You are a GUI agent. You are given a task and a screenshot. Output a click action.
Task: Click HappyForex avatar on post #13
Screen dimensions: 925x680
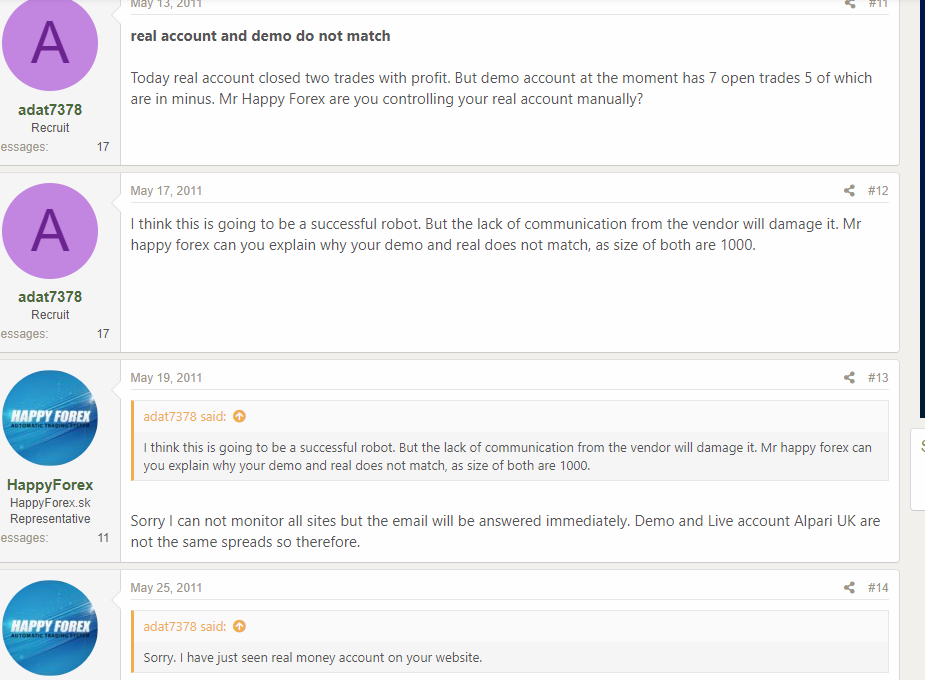50,418
